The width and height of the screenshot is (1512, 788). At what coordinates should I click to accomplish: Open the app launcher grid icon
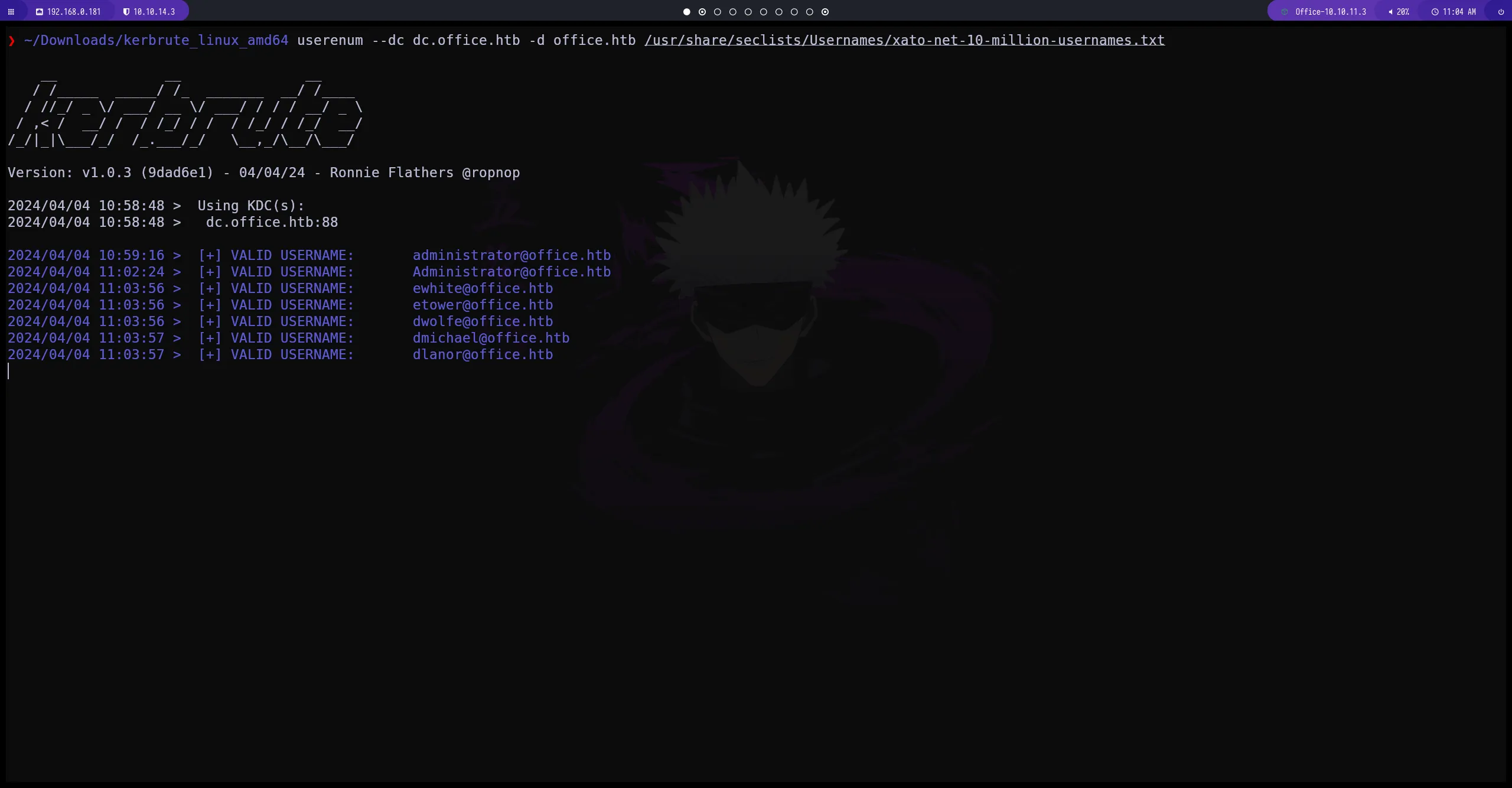(11, 12)
